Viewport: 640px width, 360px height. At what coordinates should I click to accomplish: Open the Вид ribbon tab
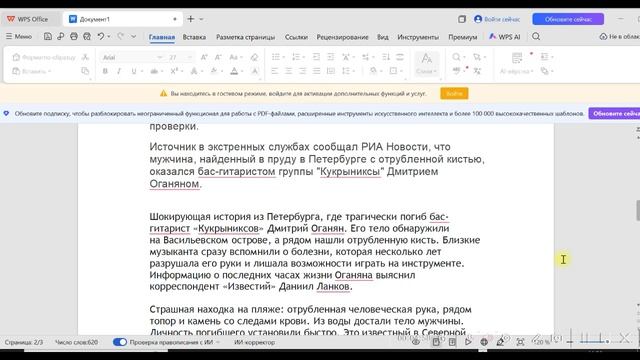[382, 37]
